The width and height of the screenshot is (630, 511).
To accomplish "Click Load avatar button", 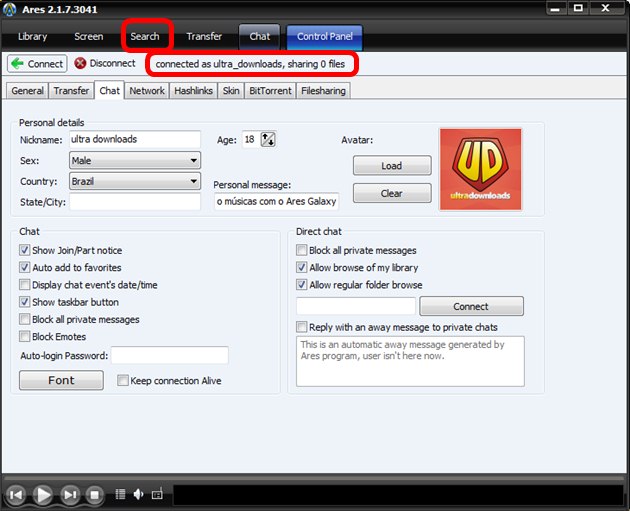I will click(392, 166).
